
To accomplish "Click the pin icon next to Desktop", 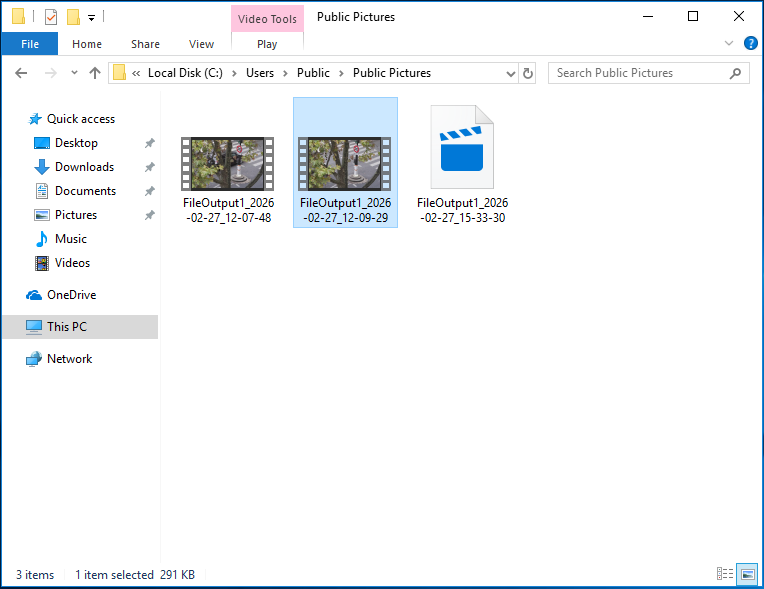I will [150, 143].
